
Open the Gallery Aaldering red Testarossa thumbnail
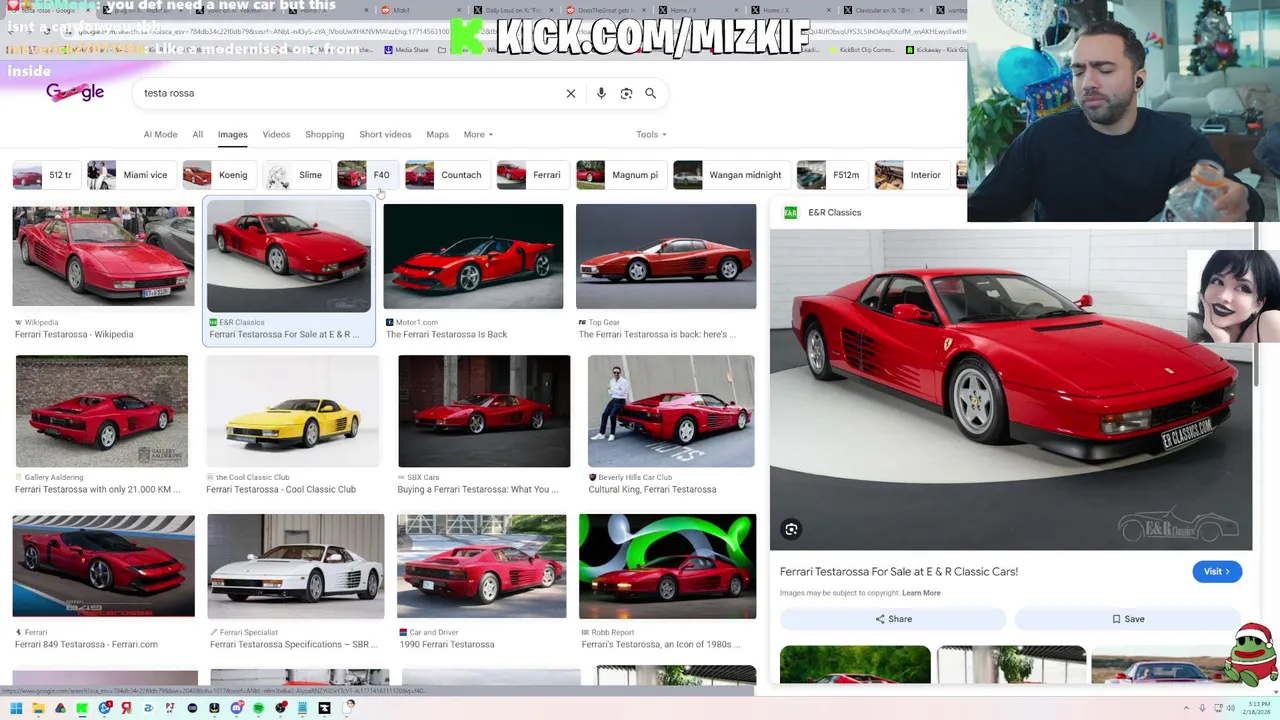101,411
